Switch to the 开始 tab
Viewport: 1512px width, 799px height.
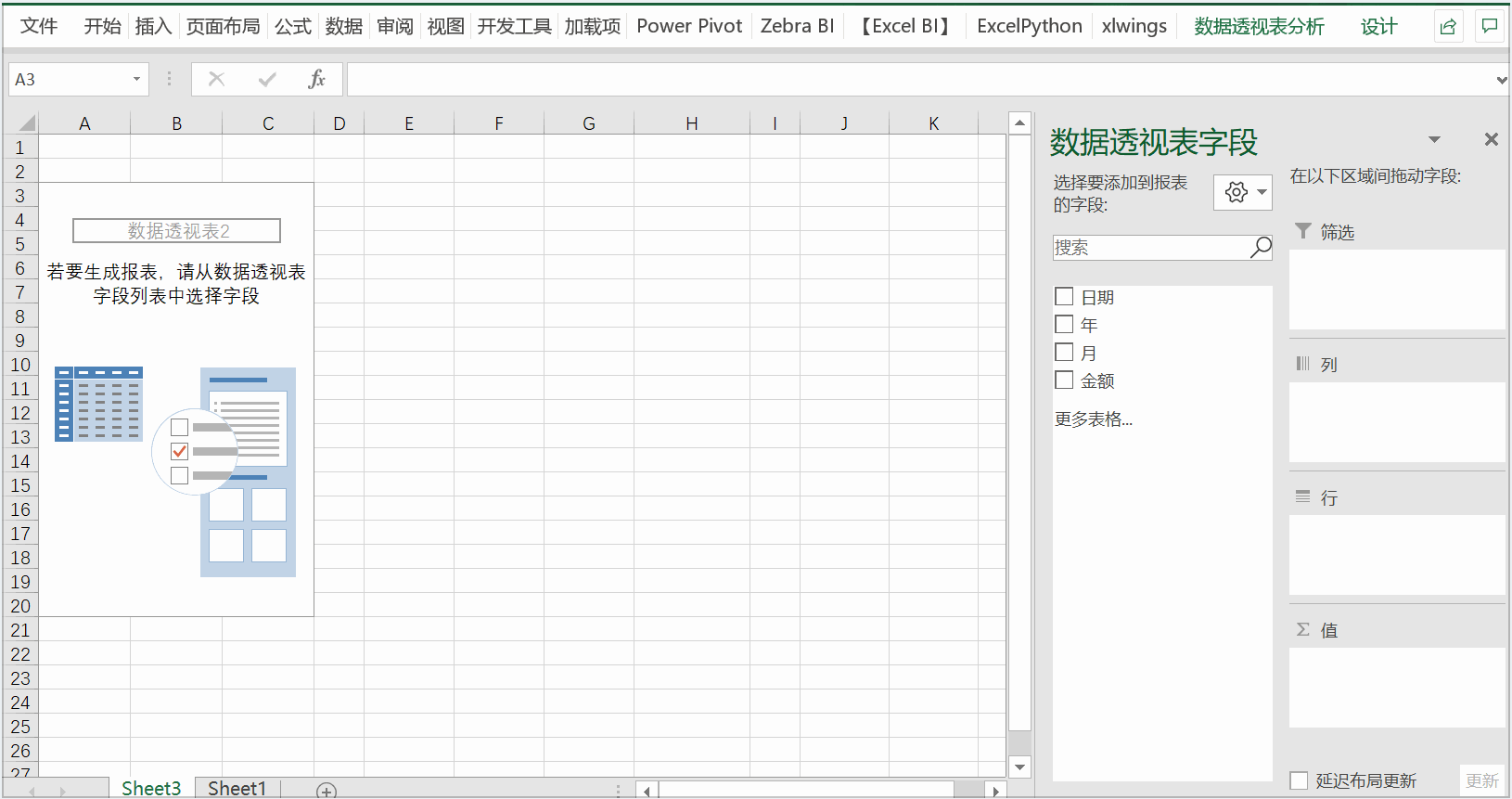click(102, 26)
